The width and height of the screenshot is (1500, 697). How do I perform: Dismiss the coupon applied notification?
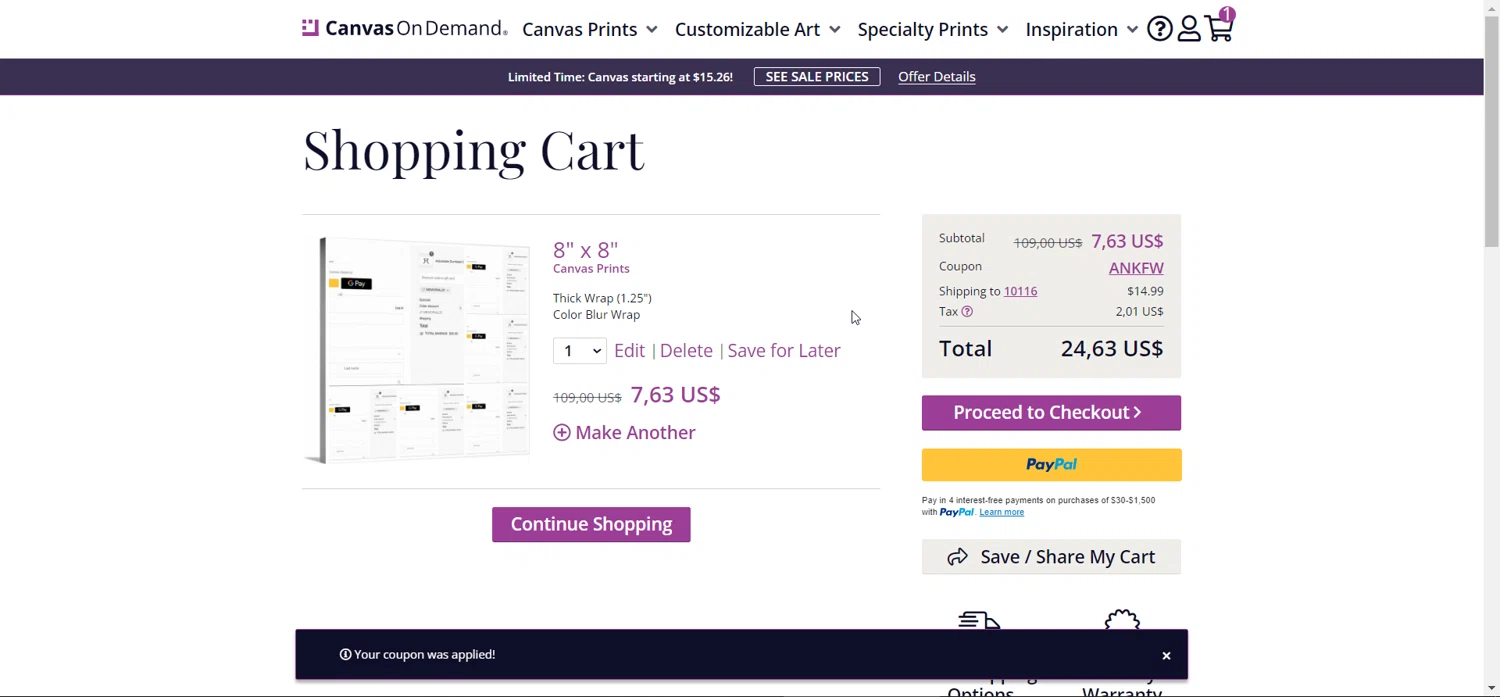1166,656
